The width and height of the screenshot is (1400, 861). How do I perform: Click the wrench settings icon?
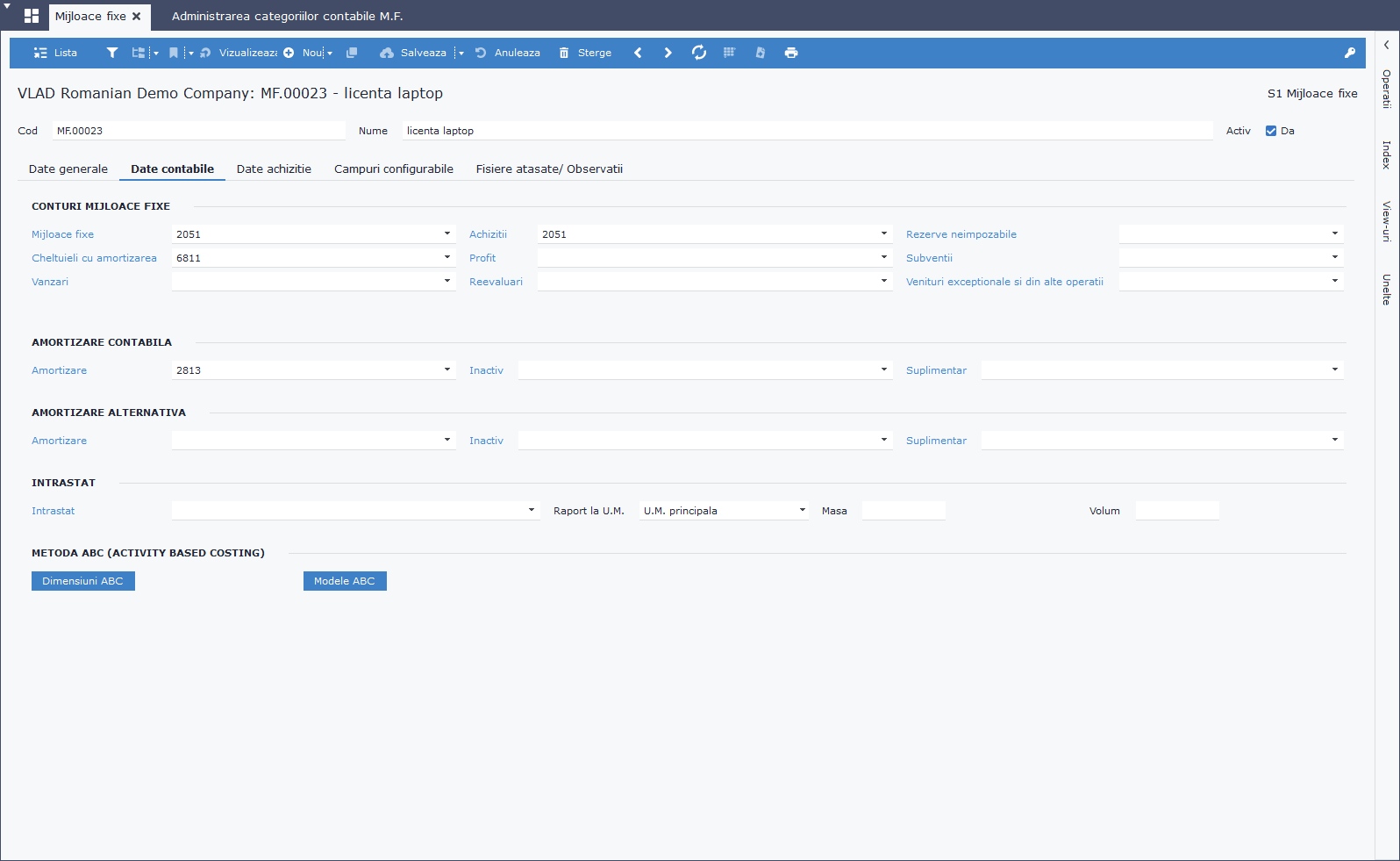(1350, 53)
